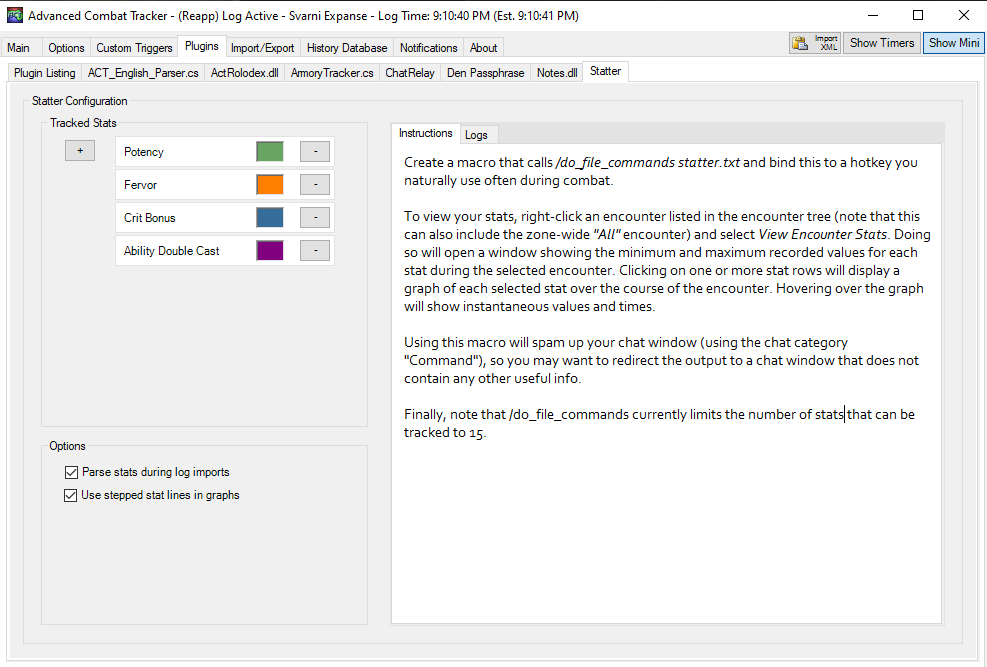This screenshot has height=667, width=987.
Task: Open the Notifications tab
Action: [428, 47]
